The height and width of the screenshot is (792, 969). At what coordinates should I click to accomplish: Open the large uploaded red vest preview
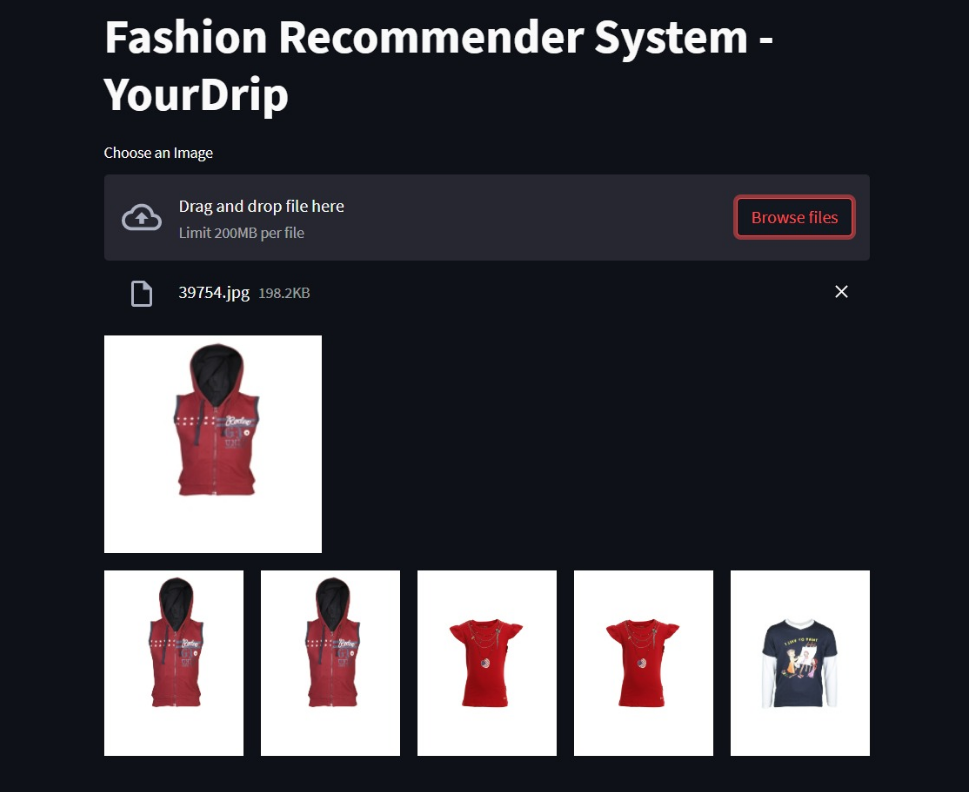point(213,444)
